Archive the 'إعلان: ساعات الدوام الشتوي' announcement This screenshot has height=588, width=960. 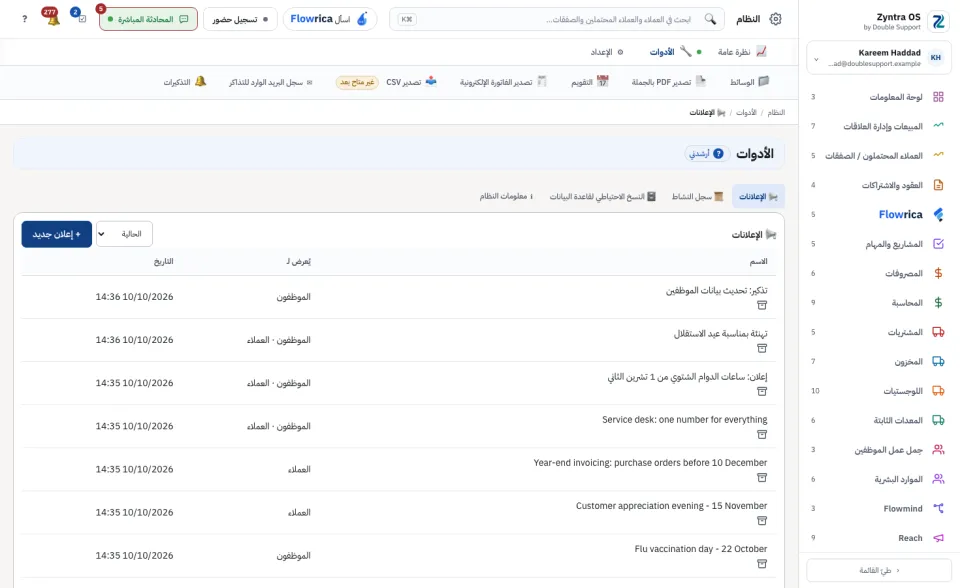pos(762,391)
